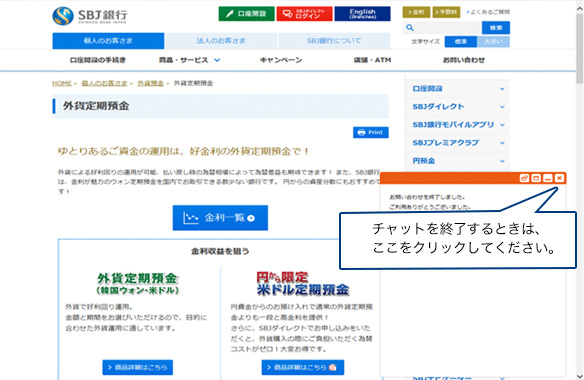Pop out the chat window icon
This screenshot has height=380, width=584.
[524, 178]
